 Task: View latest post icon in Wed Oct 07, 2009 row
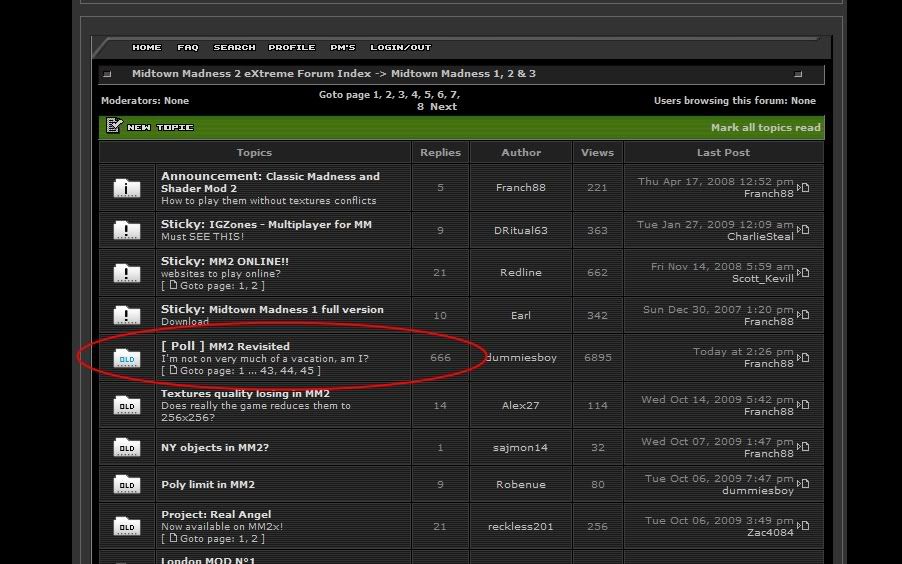[x=803, y=447]
